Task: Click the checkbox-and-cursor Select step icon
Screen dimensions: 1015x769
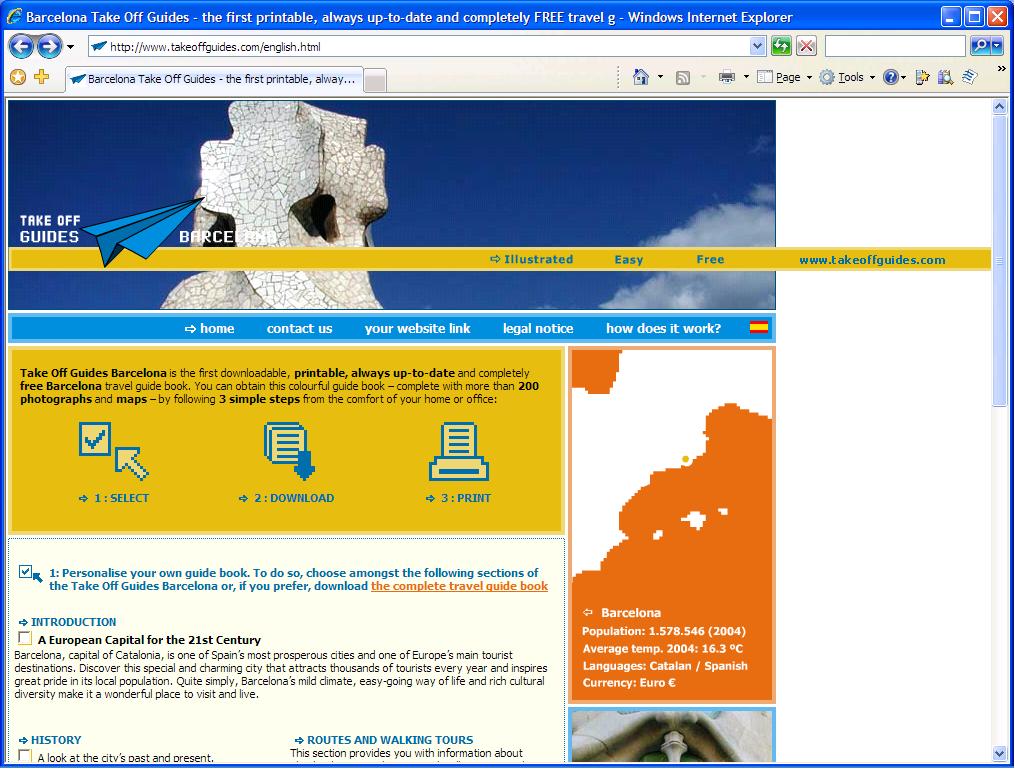Action: pos(113,451)
